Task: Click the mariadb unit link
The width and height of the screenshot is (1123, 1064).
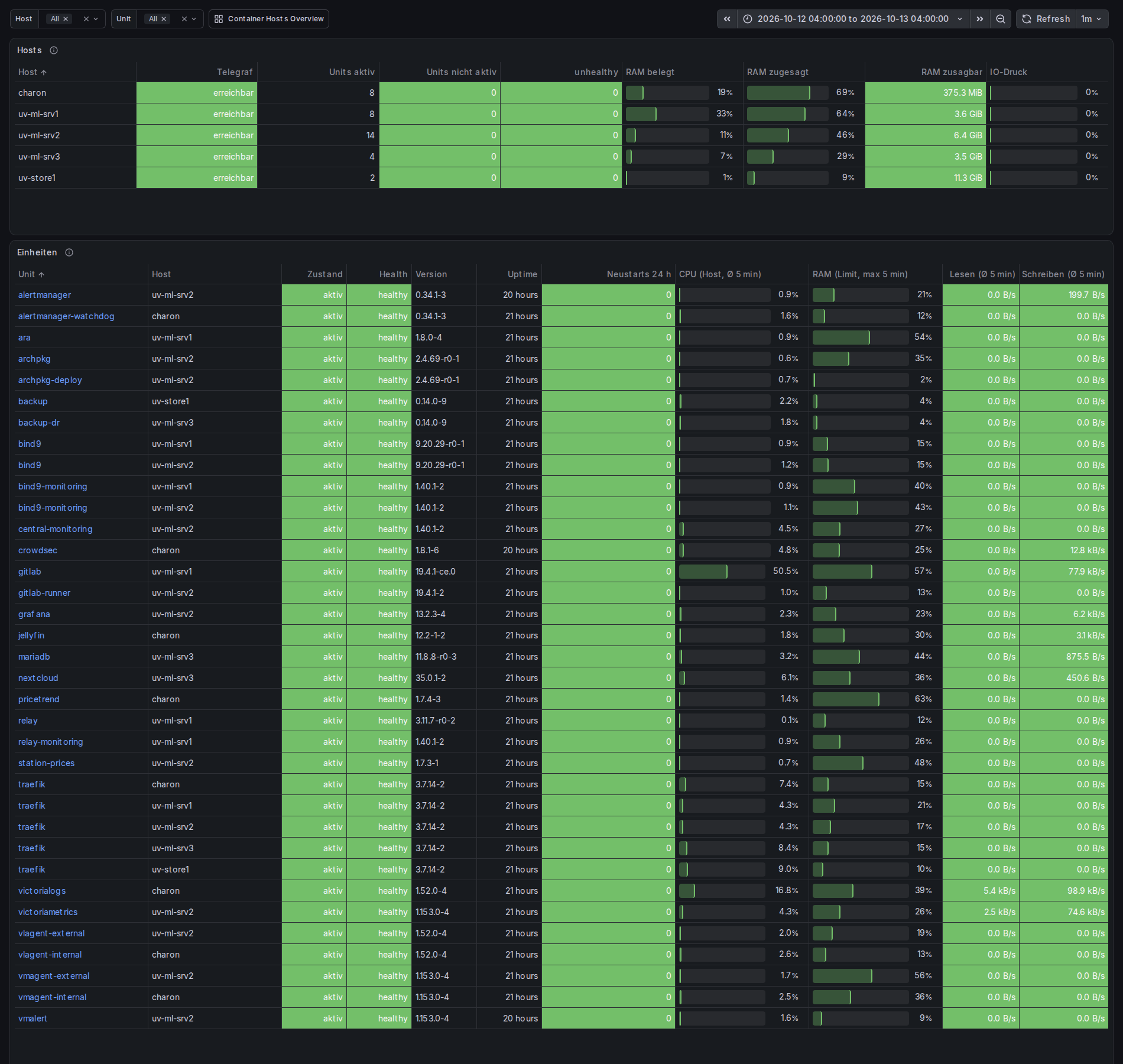Action: click(x=34, y=657)
